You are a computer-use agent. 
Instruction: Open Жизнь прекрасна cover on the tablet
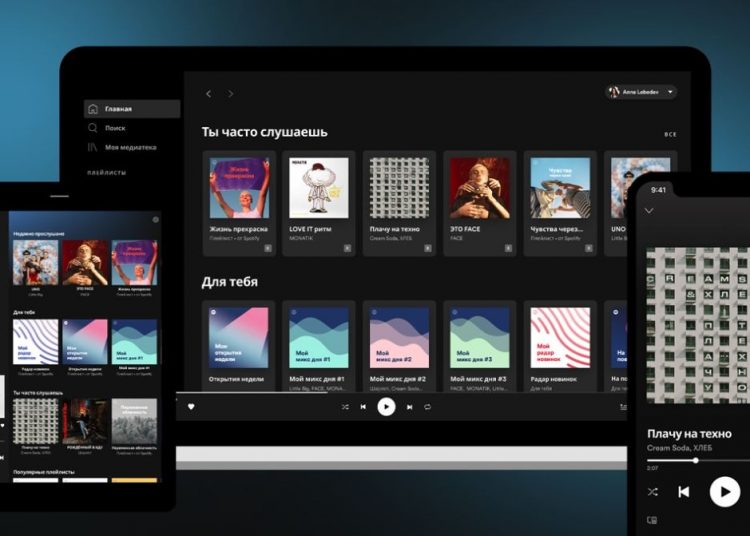pyautogui.click(x=134, y=263)
